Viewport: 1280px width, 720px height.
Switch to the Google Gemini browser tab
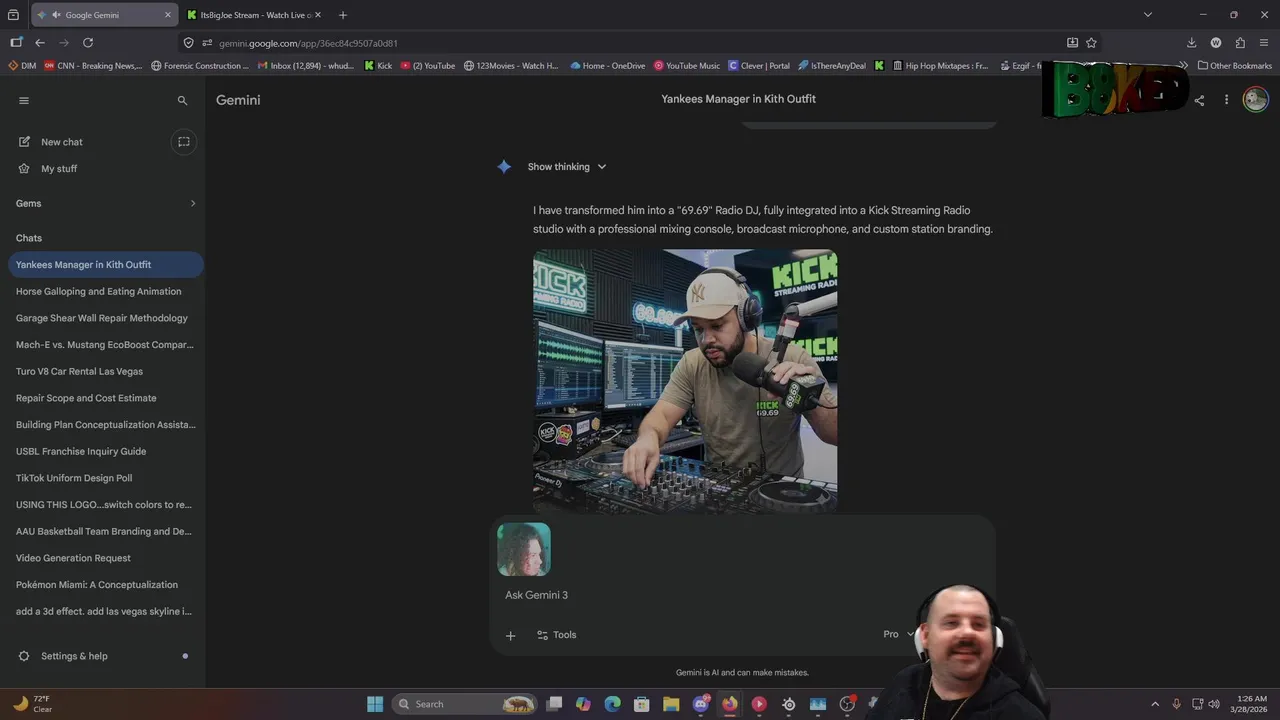pyautogui.click(x=104, y=15)
